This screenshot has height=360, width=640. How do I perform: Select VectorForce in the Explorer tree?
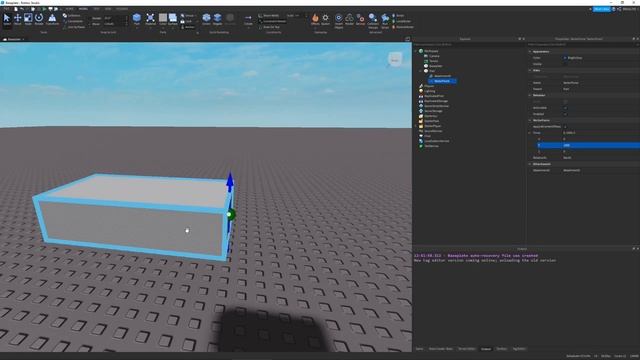coord(442,81)
